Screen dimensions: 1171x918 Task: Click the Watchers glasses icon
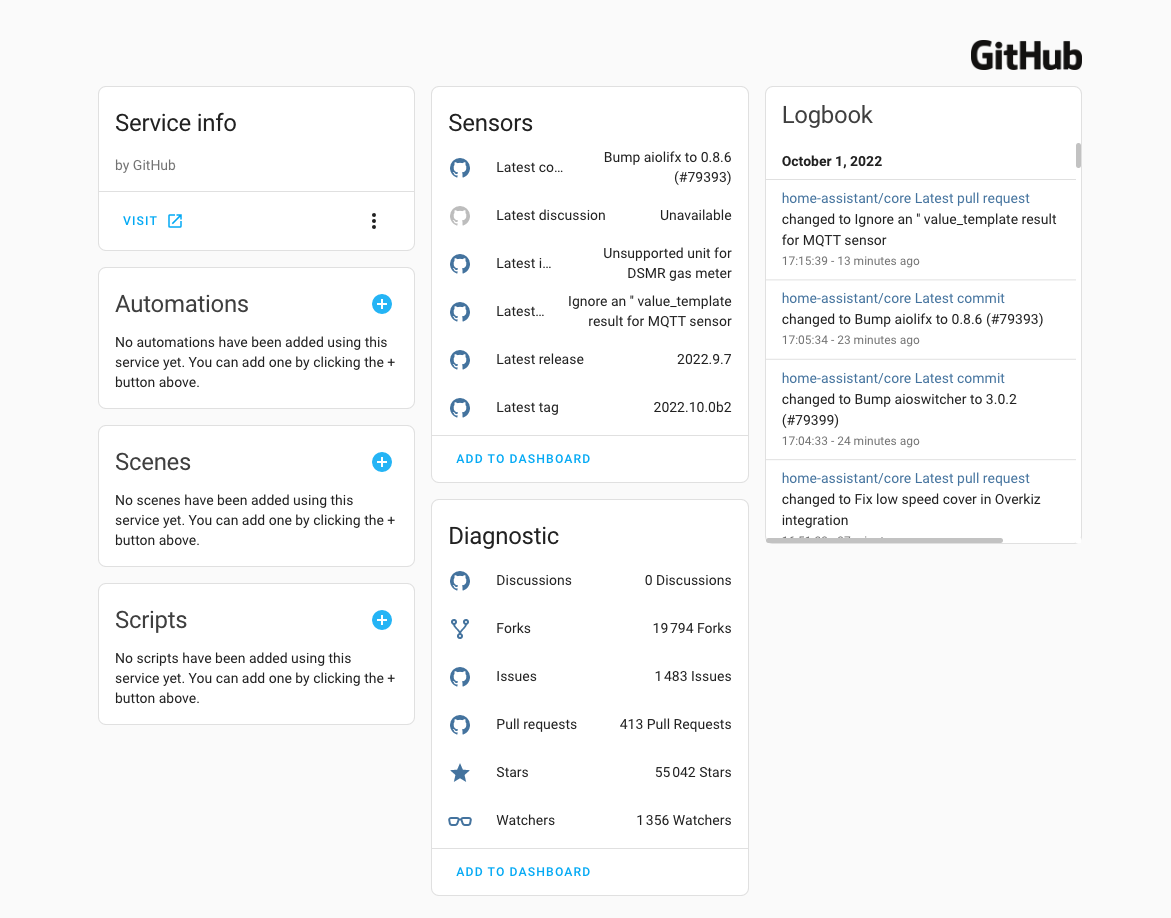coord(460,821)
